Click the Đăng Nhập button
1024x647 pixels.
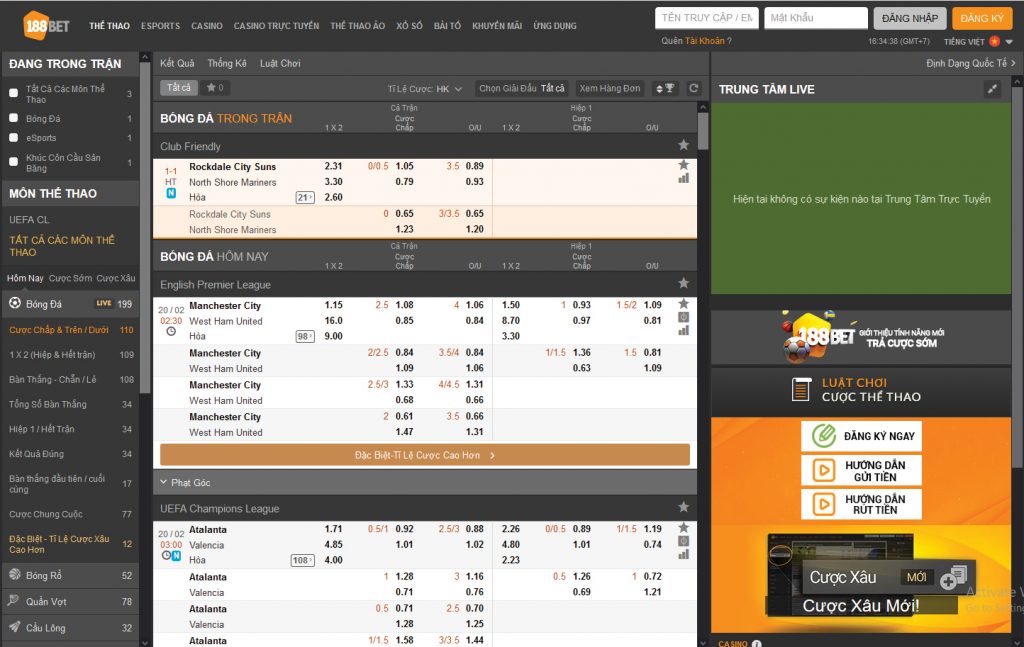click(x=909, y=18)
